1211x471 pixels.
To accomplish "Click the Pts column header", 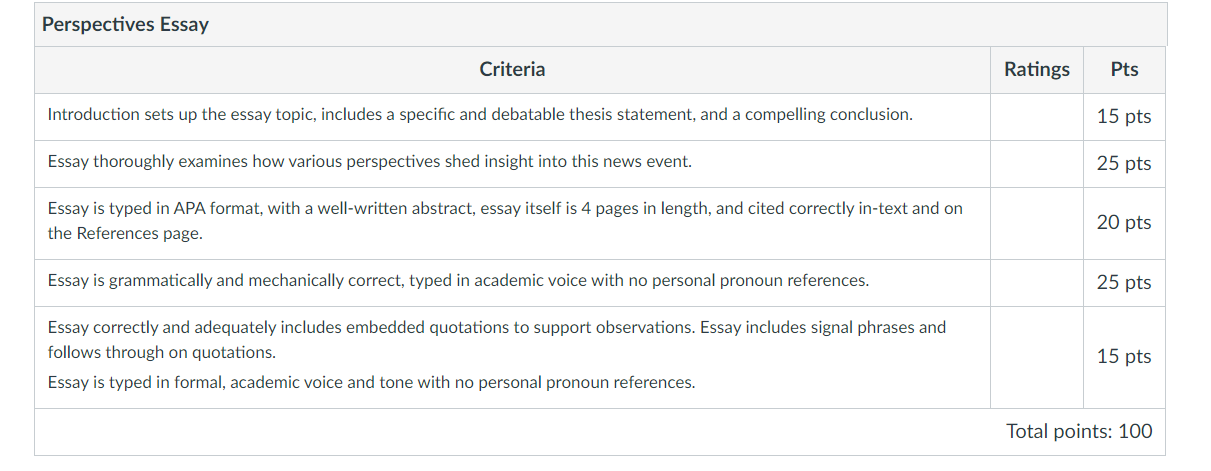I will 1124,69.
